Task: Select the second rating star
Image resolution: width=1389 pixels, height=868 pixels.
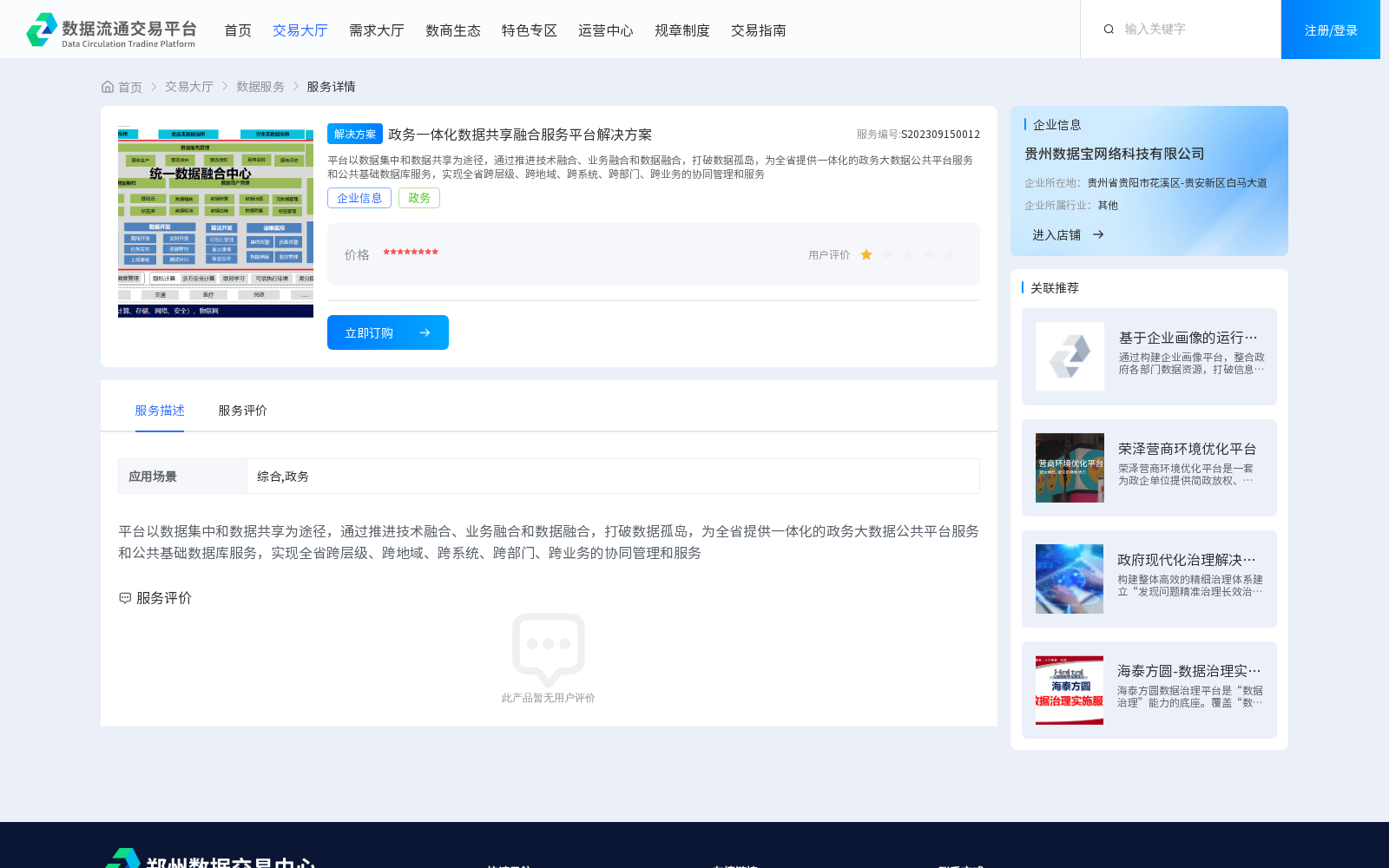Action: (887, 254)
